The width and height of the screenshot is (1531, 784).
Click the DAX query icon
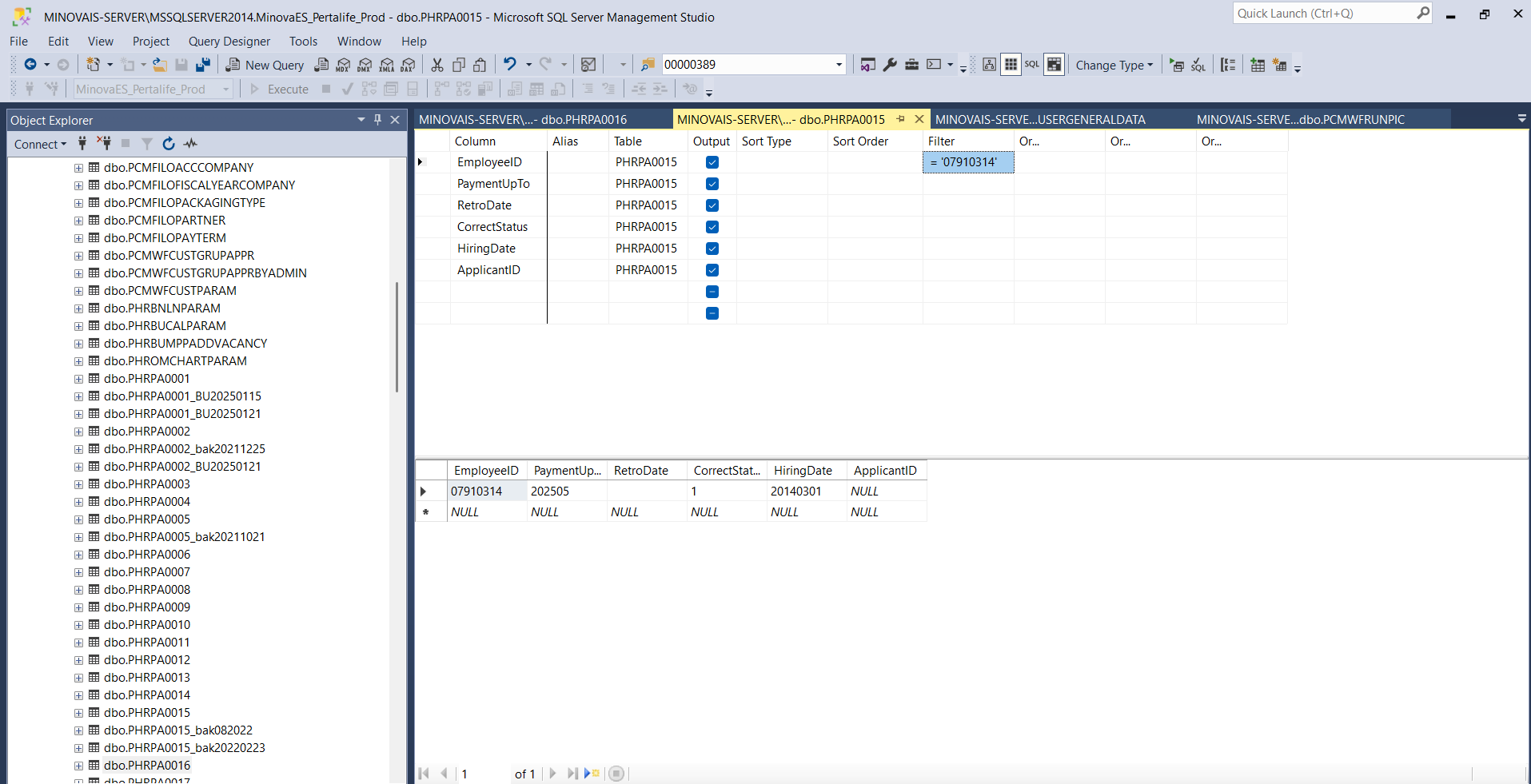[x=409, y=65]
